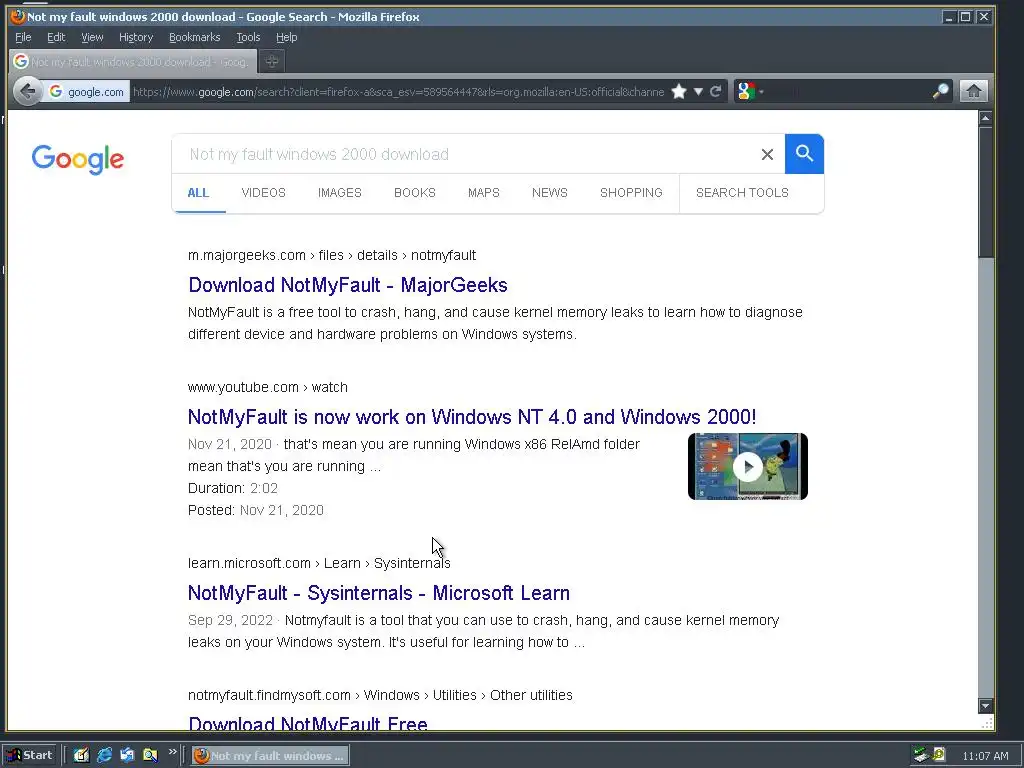The width and height of the screenshot is (1024, 768).
Task: Open the Windows Start menu
Action: click(x=30, y=756)
